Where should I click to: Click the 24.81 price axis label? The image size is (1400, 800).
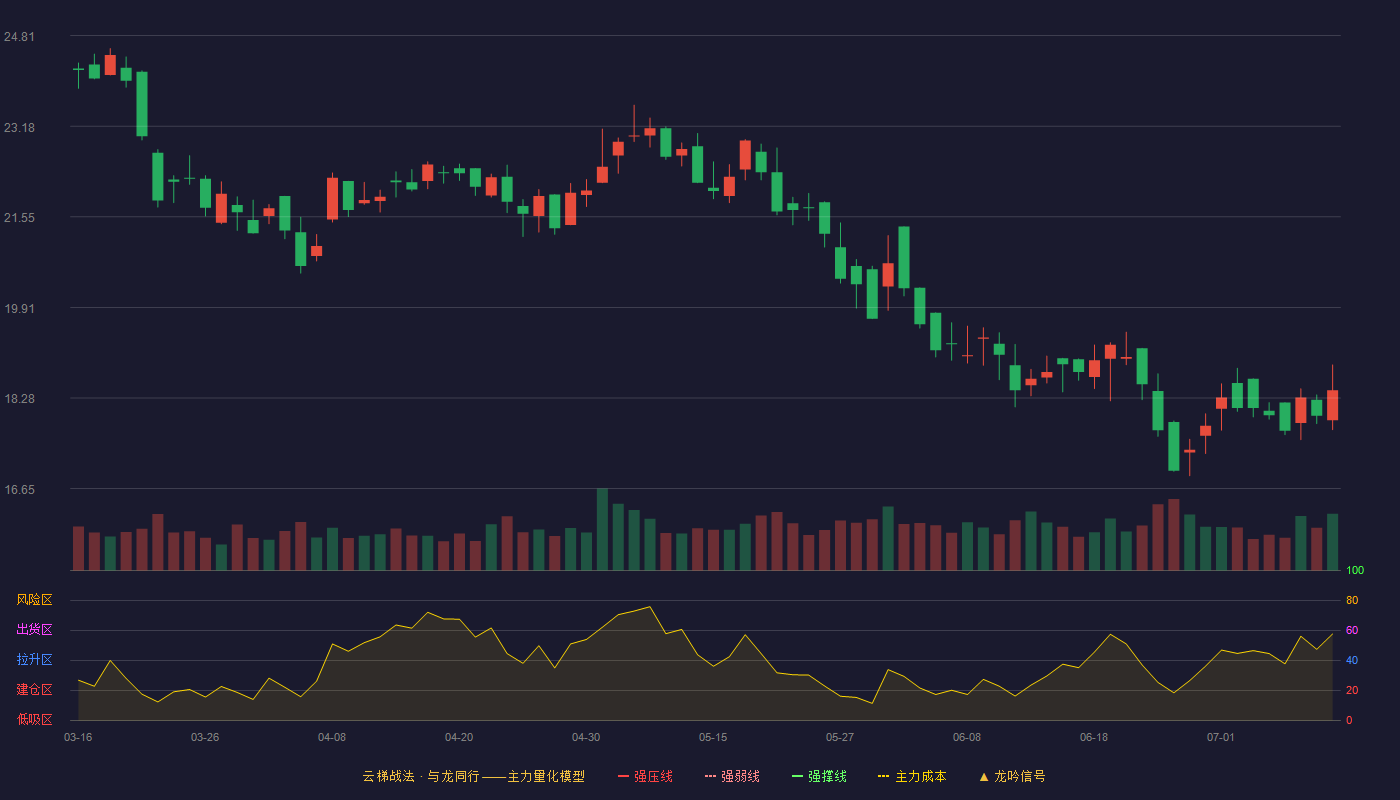(x=19, y=37)
